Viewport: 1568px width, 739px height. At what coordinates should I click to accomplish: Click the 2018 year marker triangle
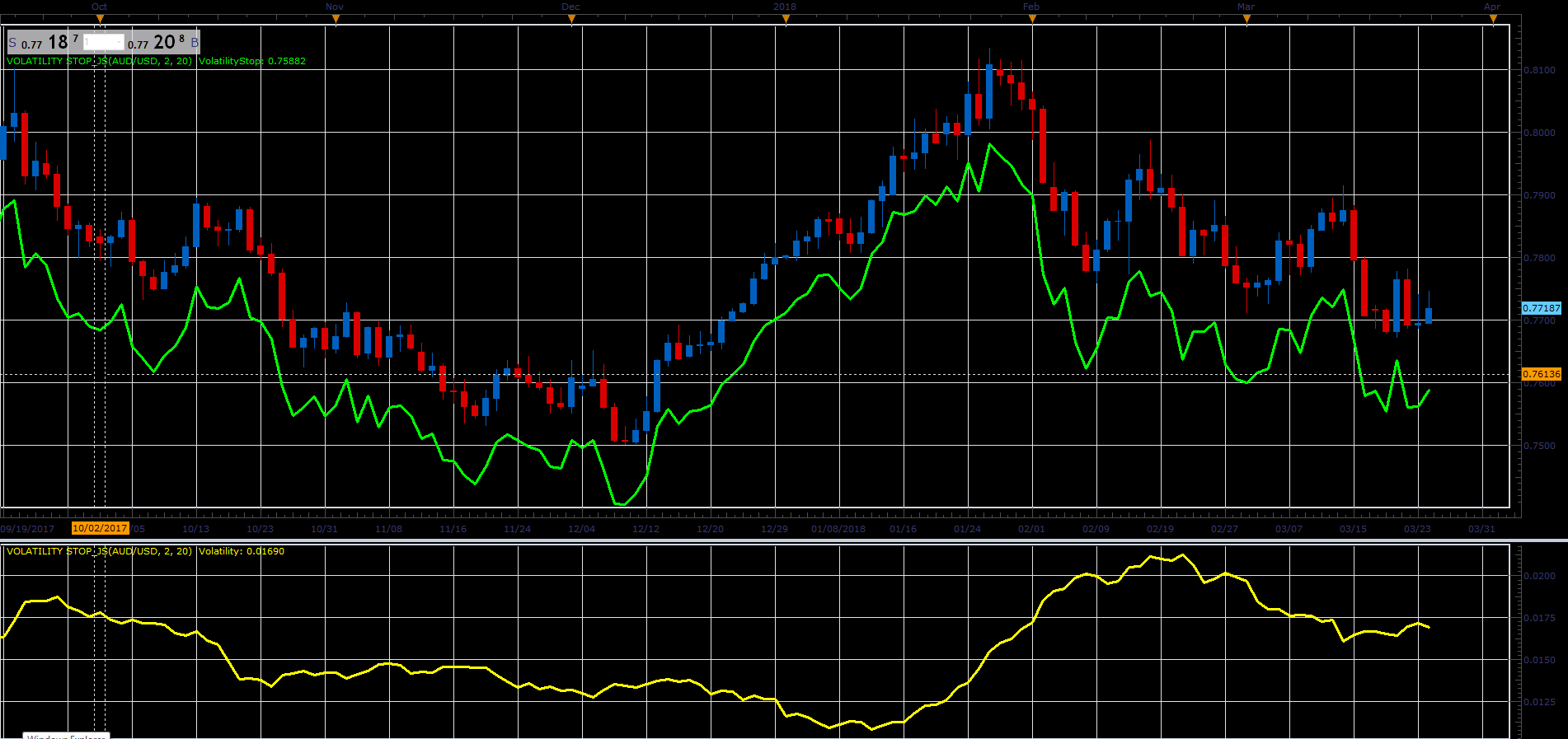click(785, 19)
